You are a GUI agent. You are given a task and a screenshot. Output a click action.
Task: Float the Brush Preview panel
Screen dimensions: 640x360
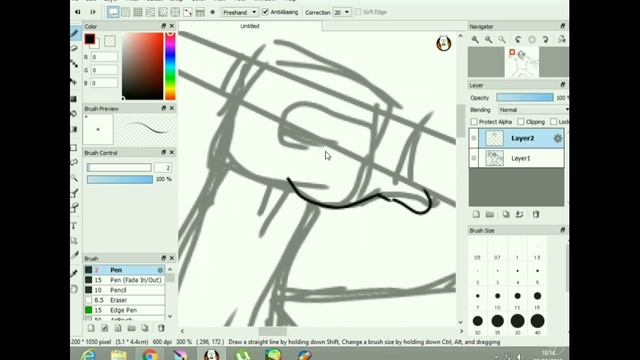[x=164, y=108]
